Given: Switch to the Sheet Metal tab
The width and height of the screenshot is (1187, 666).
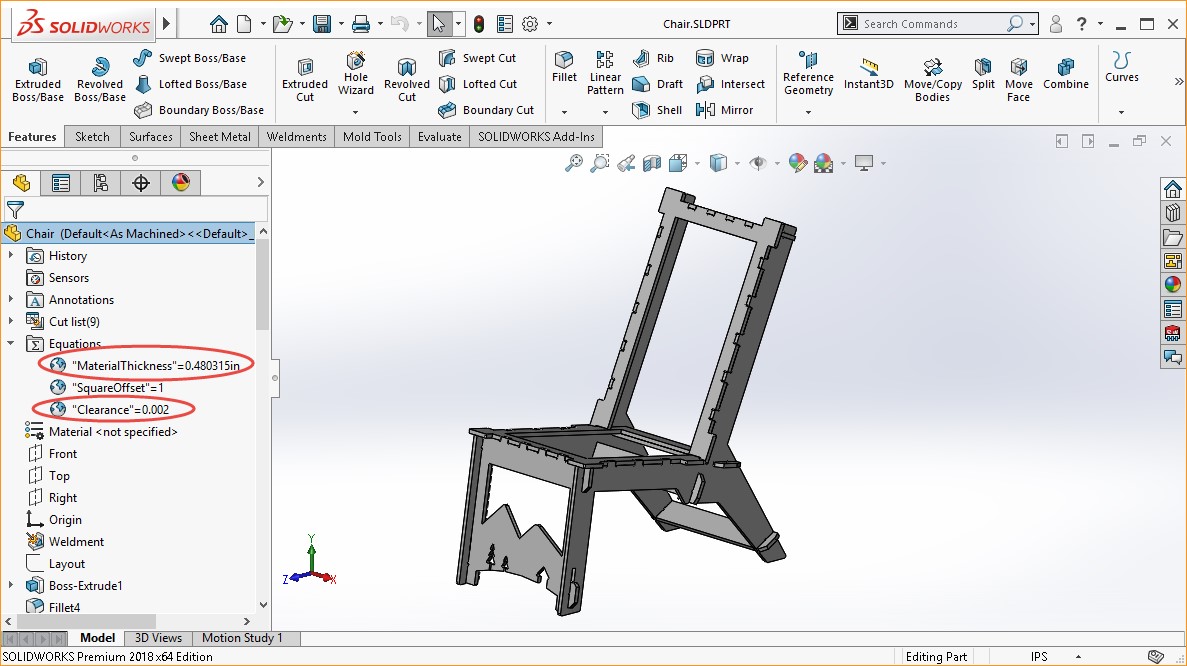Looking at the screenshot, I should tap(220, 137).
